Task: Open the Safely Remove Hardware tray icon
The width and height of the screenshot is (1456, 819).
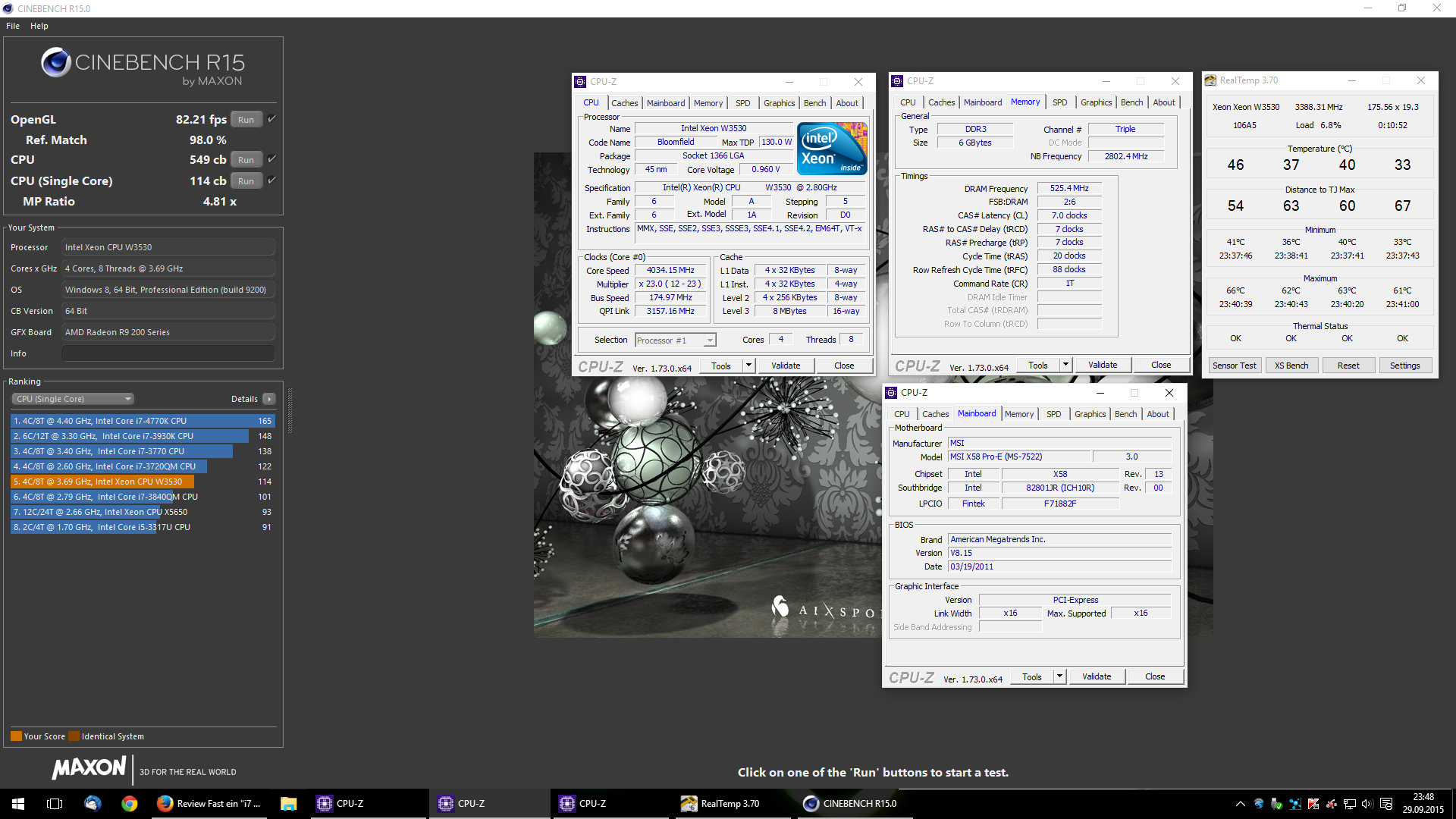Action: 1277,804
